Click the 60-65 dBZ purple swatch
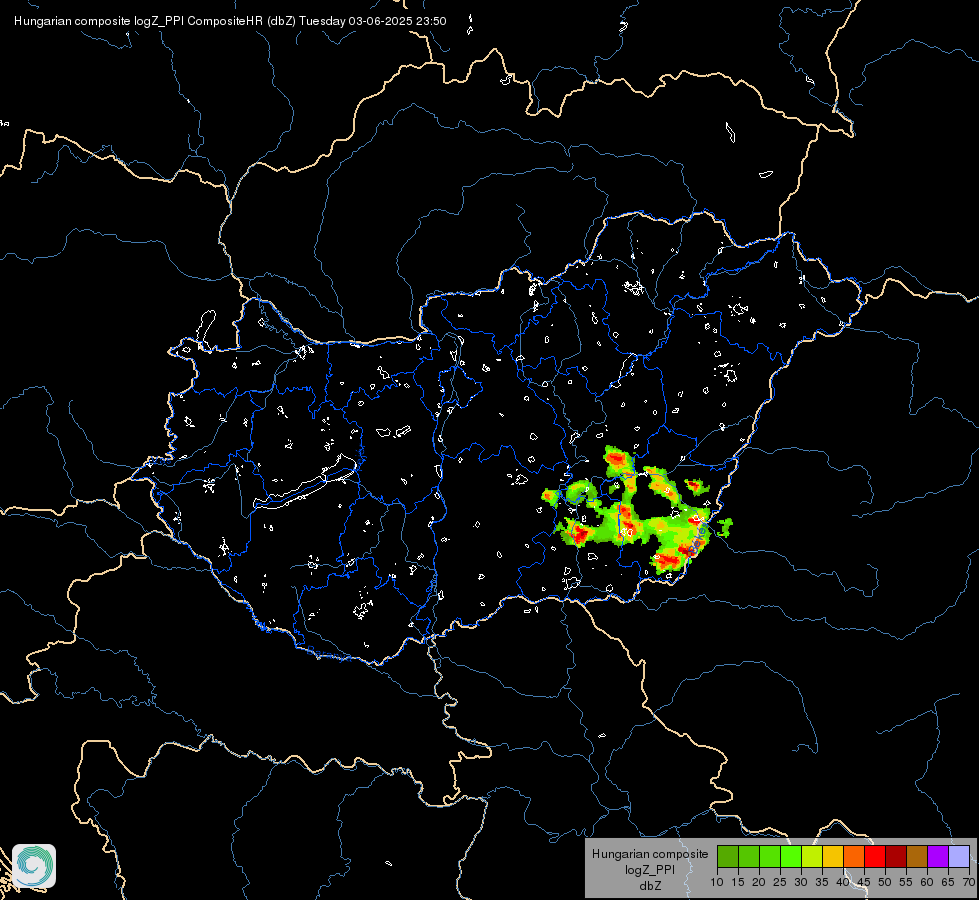The height and width of the screenshot is (900, 979). (x=938, y=856)
